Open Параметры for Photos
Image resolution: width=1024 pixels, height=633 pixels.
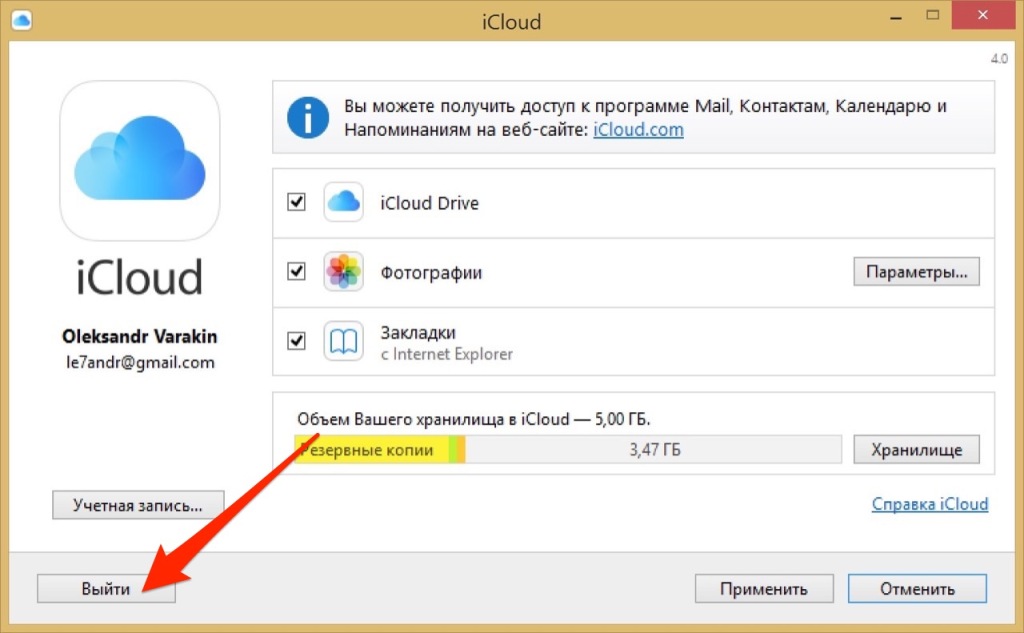(916, 272)
